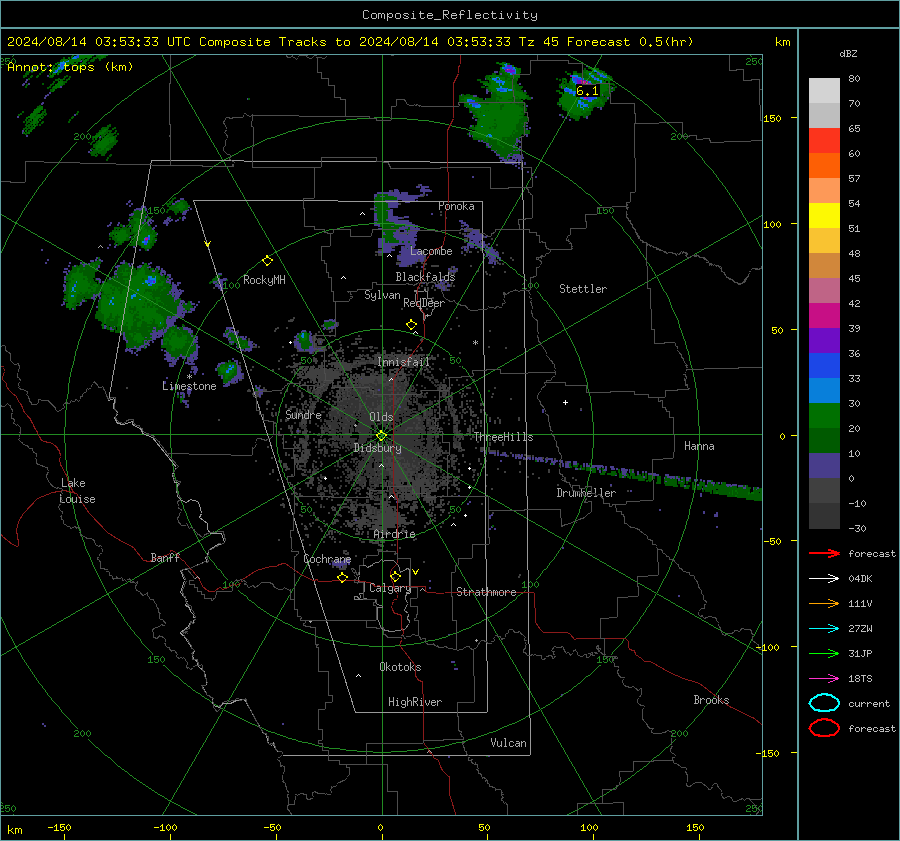900x841 pixels.
Task: Click the Hanna city label
Action: pyautogui.click(x=699, y=446)
